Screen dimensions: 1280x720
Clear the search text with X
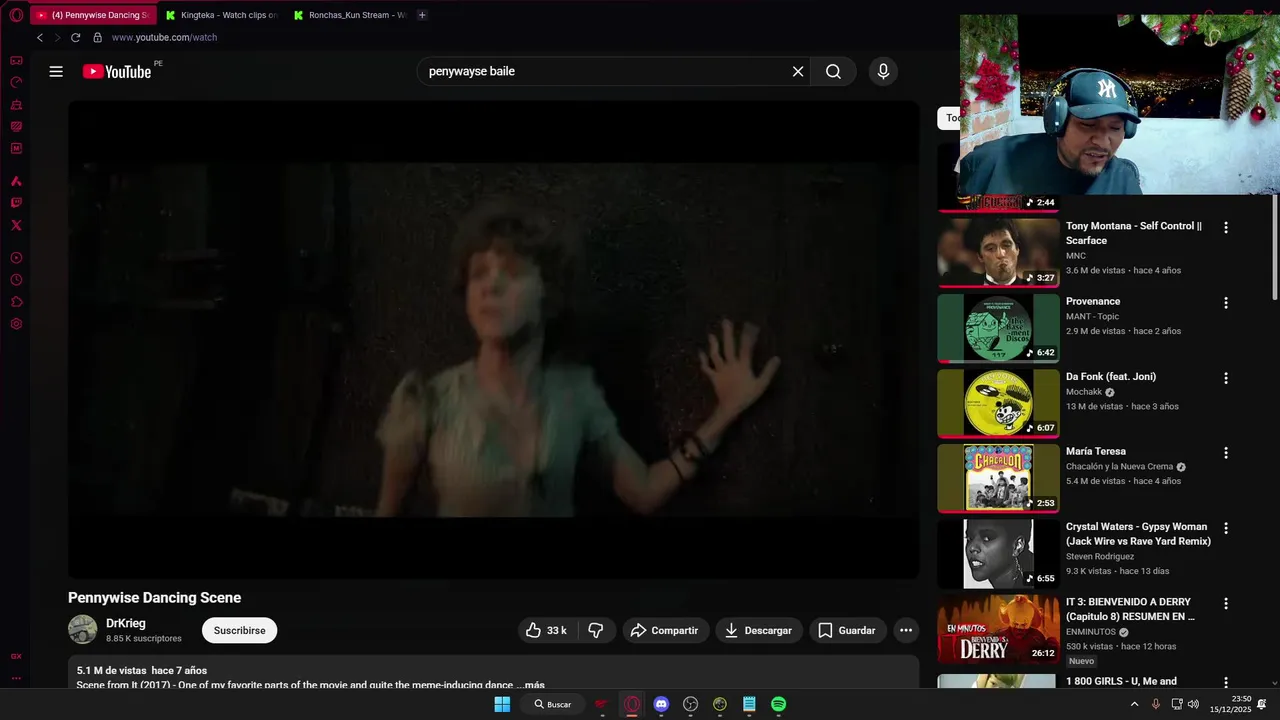(798, 71)
